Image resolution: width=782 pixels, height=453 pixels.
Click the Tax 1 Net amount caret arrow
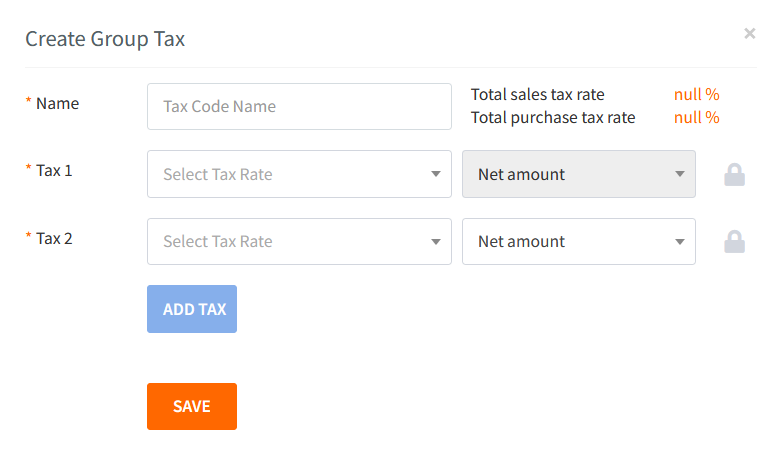tap(679, 174)
